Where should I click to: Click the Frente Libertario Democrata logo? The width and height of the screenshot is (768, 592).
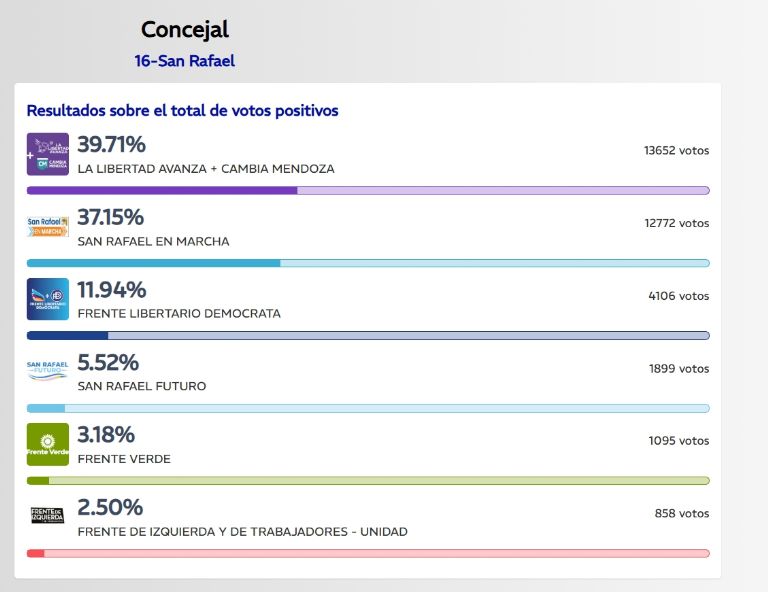tap(47, 299)
